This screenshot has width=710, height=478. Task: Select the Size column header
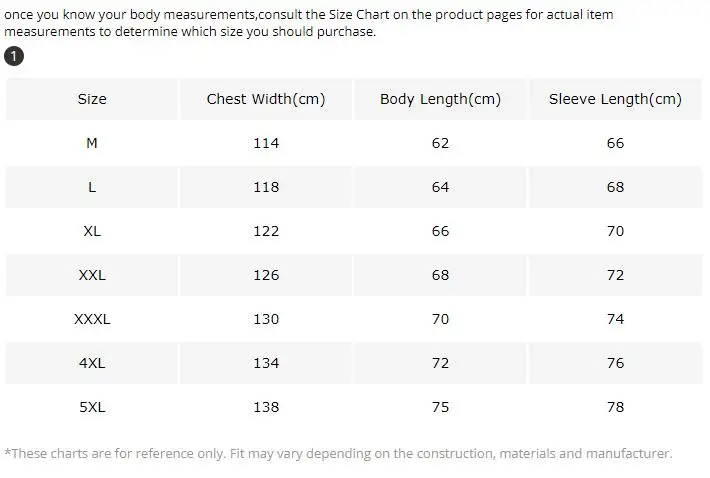click(92, 99)
